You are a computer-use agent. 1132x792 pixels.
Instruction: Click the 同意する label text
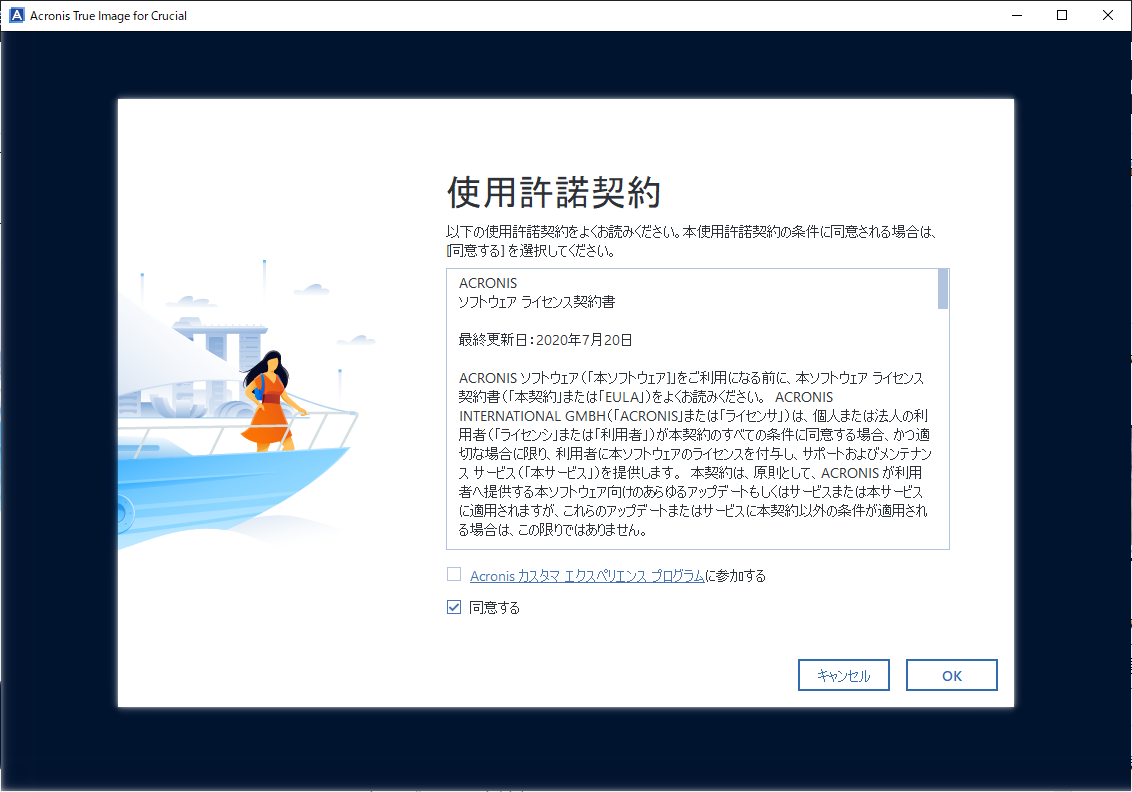495,608
